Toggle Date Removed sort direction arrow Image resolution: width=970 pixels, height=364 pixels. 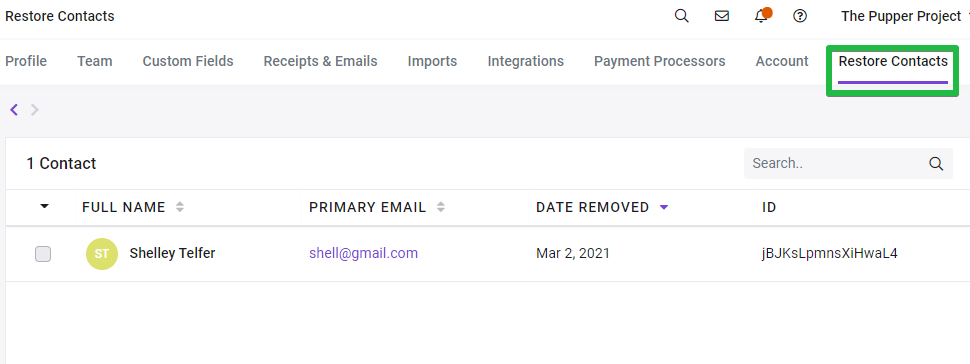click(x=664, y=207)
